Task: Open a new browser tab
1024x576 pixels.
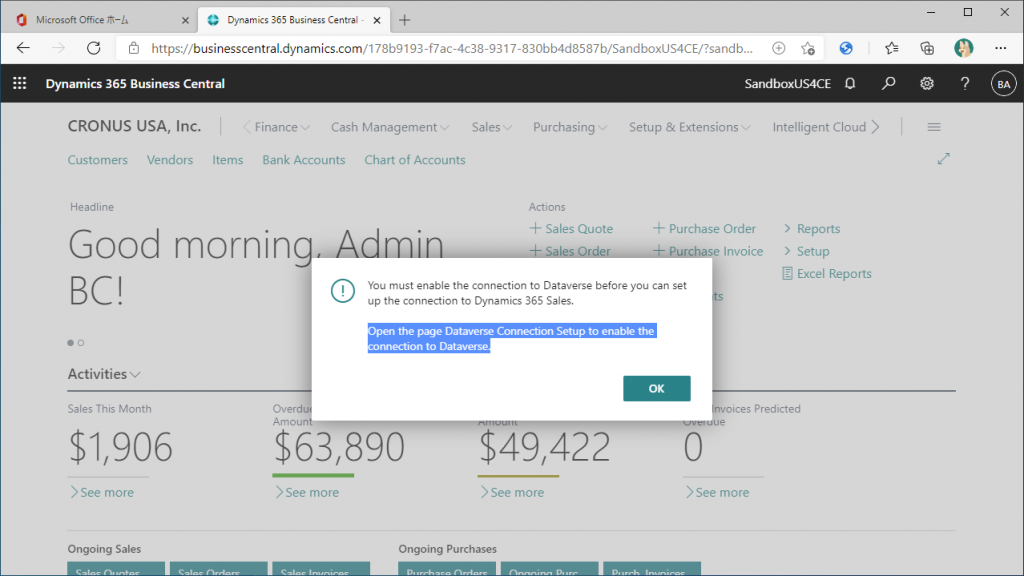Action: click(404, 20)
